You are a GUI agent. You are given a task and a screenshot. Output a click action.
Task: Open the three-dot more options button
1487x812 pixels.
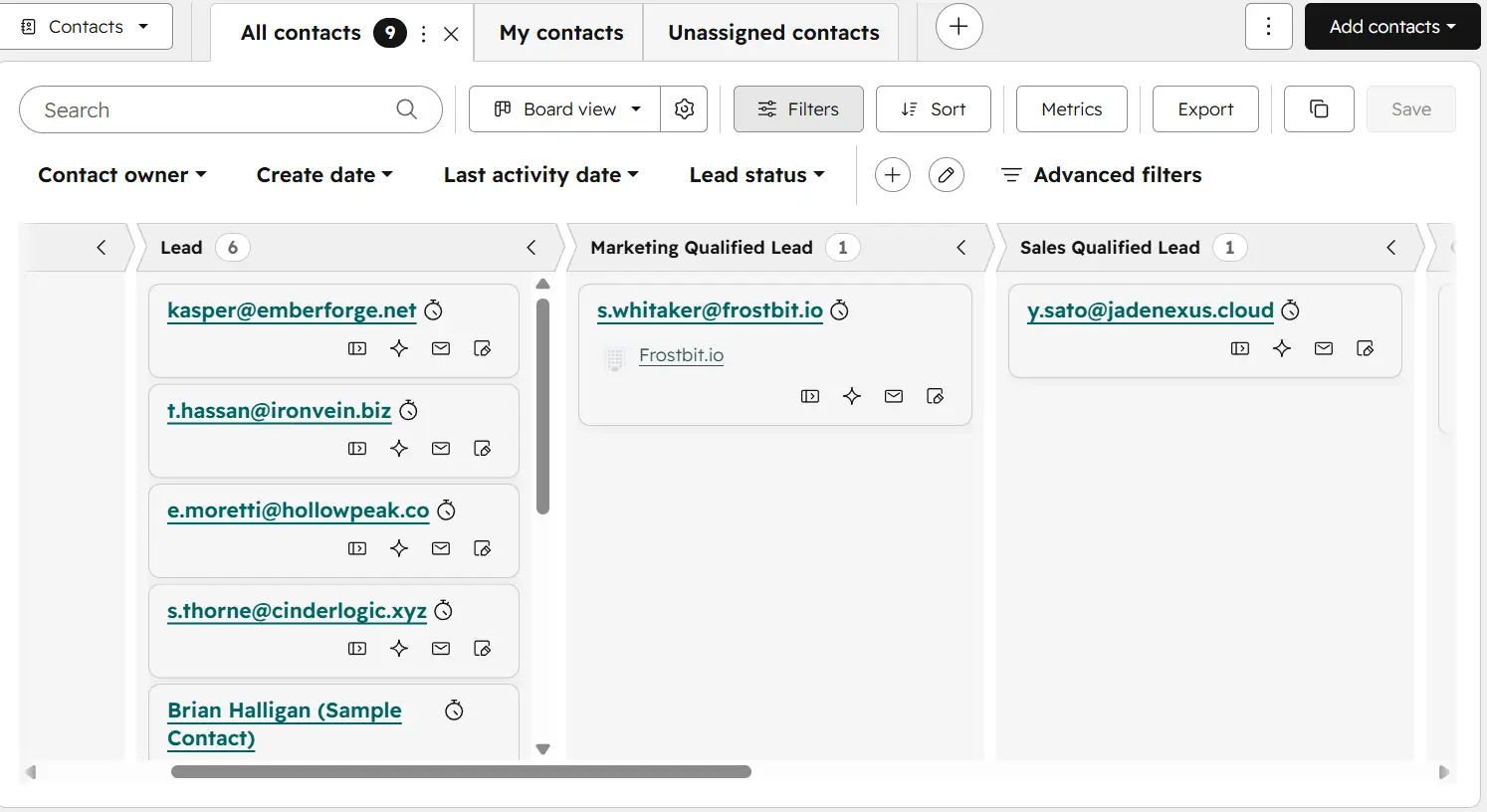click(1268, 27)
